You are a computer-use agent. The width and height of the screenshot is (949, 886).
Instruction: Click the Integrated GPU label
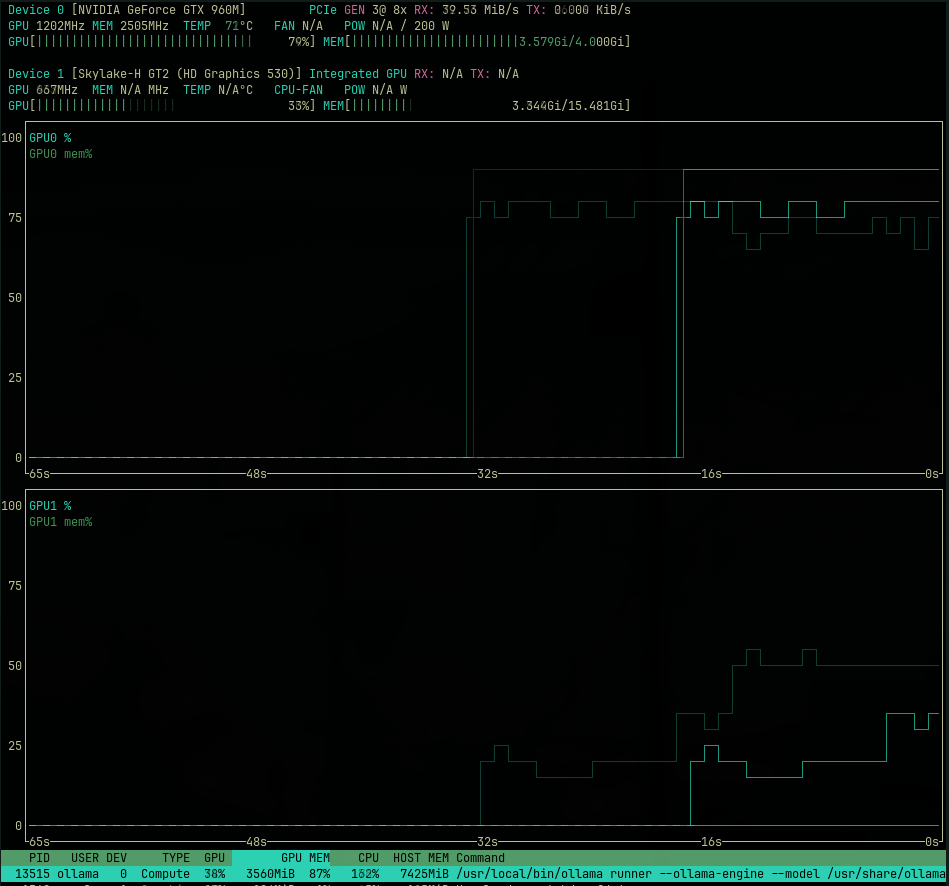(358, 74)
